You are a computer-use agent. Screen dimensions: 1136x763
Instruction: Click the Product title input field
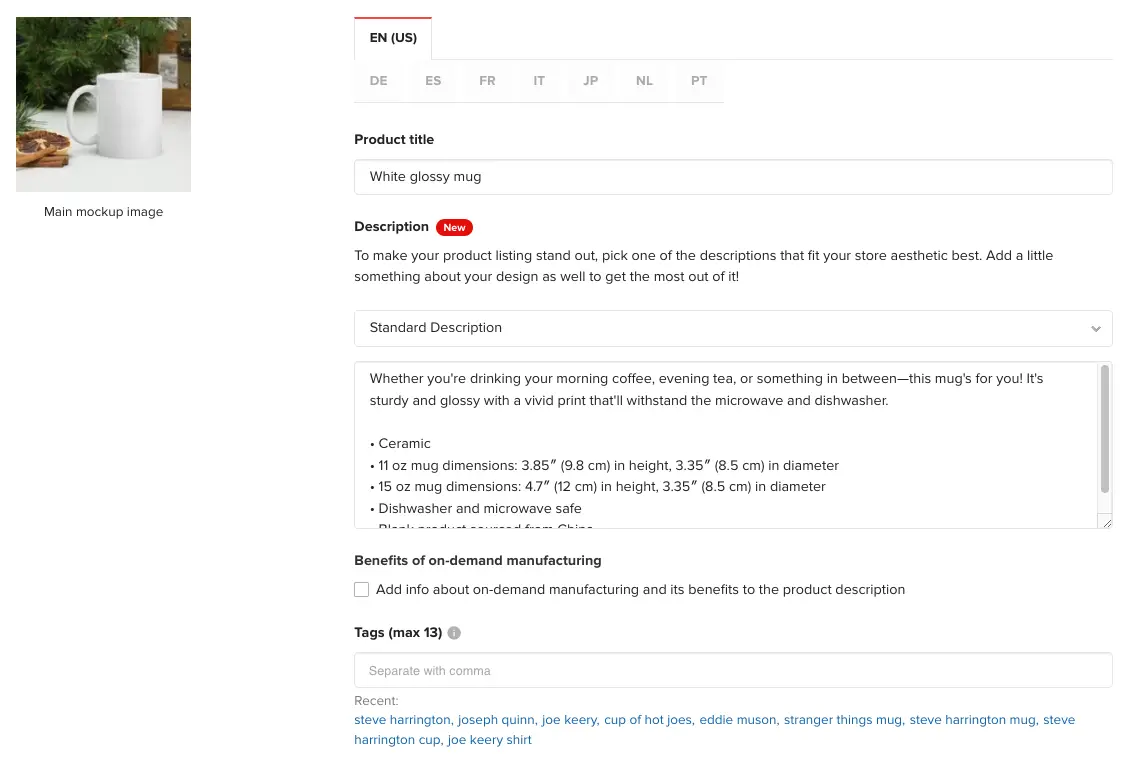(732, 177)
